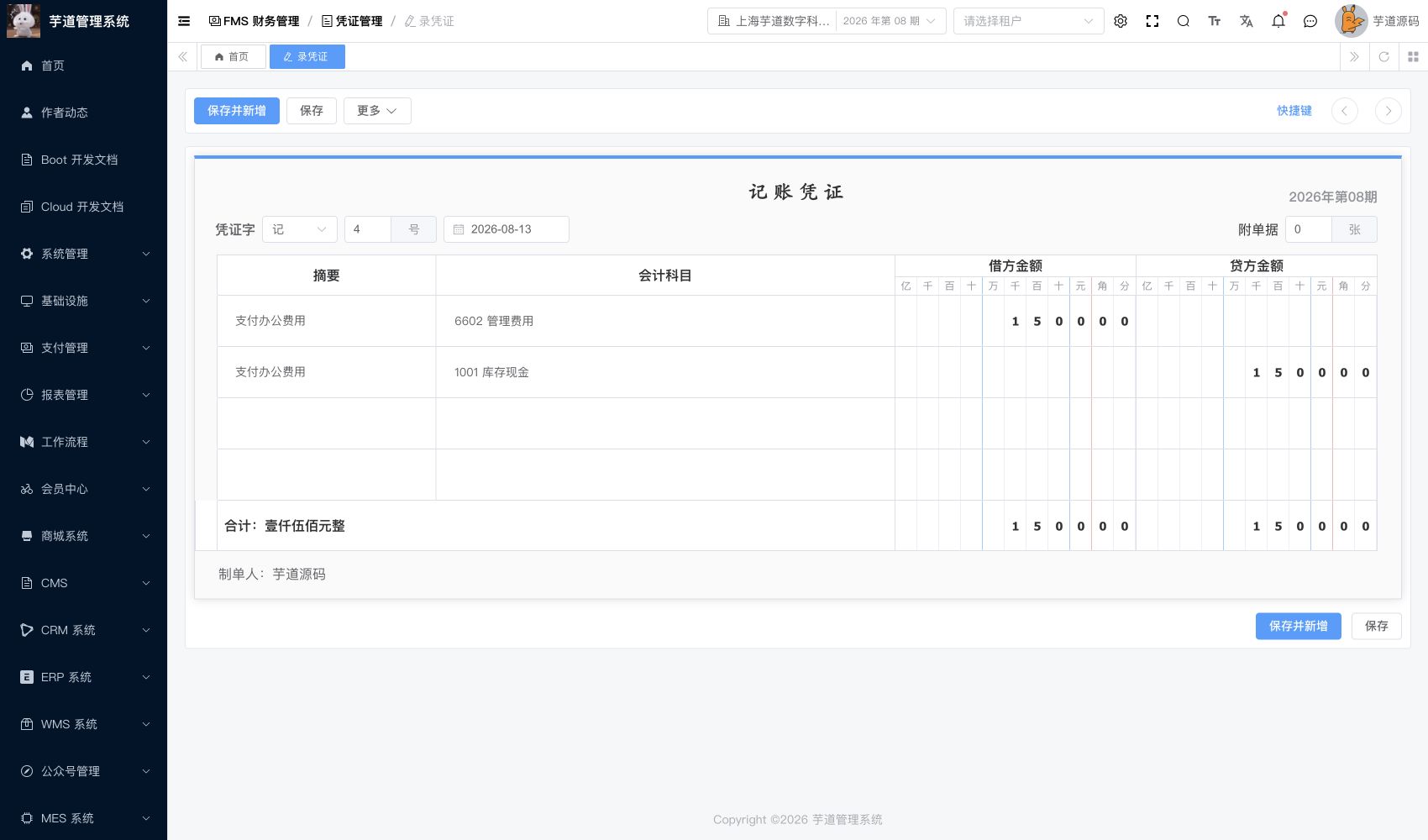Viewport: 1428px width, 840px height.
Task: Click bottom 保存并新增 button
Action: tap(1299, 626)
